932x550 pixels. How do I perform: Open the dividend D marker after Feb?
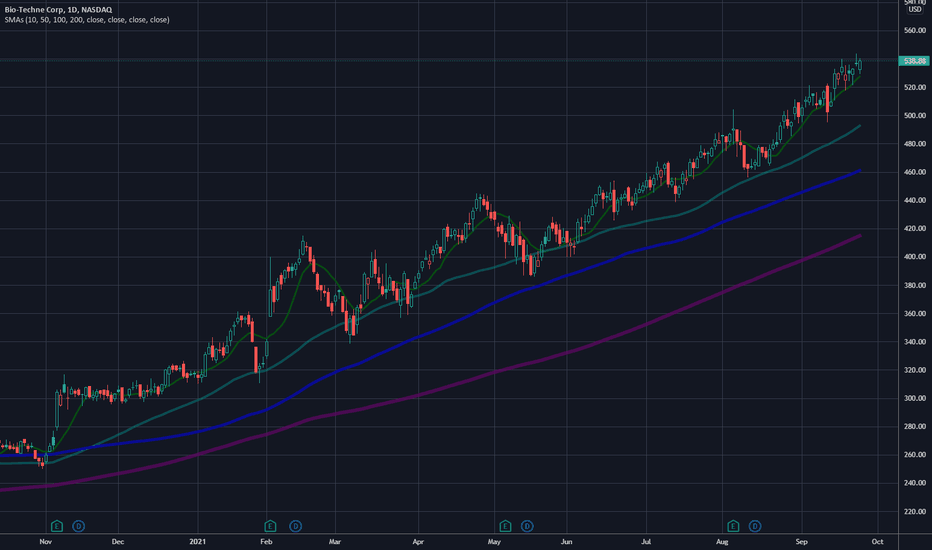click(295, 526)
